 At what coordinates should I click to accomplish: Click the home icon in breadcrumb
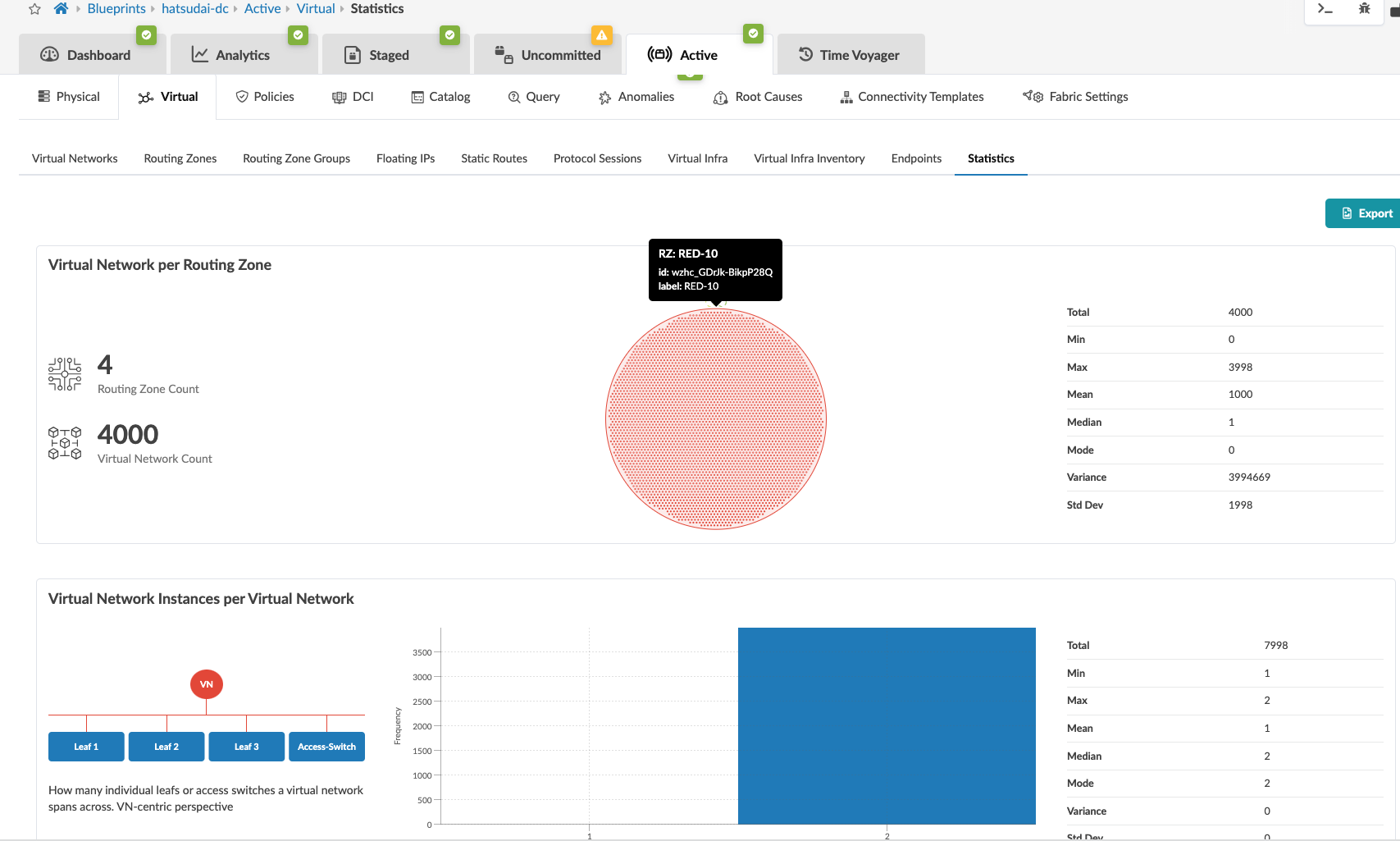point(61,9)
